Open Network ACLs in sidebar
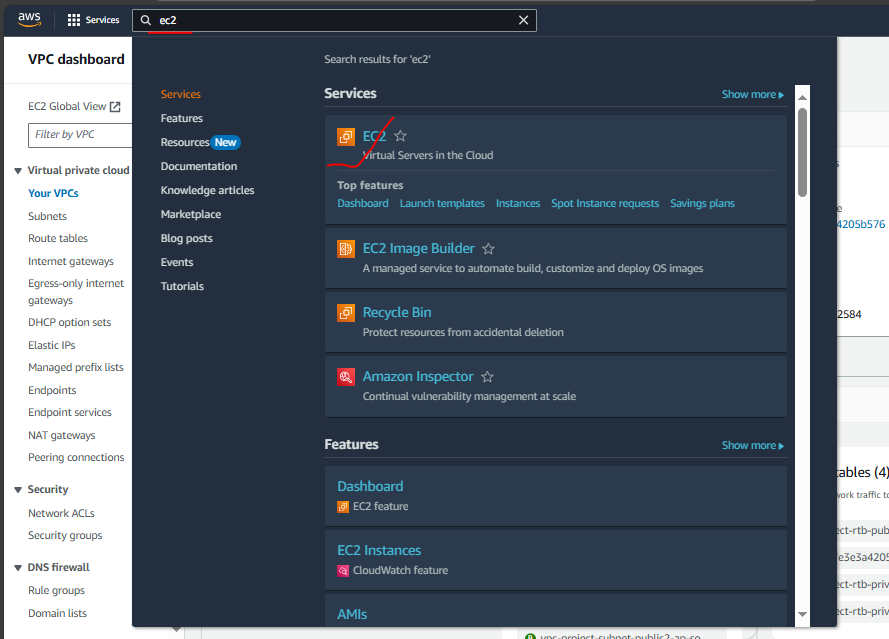Image resolution: width=889 pixels, height=639 pixels. point(61,514)
